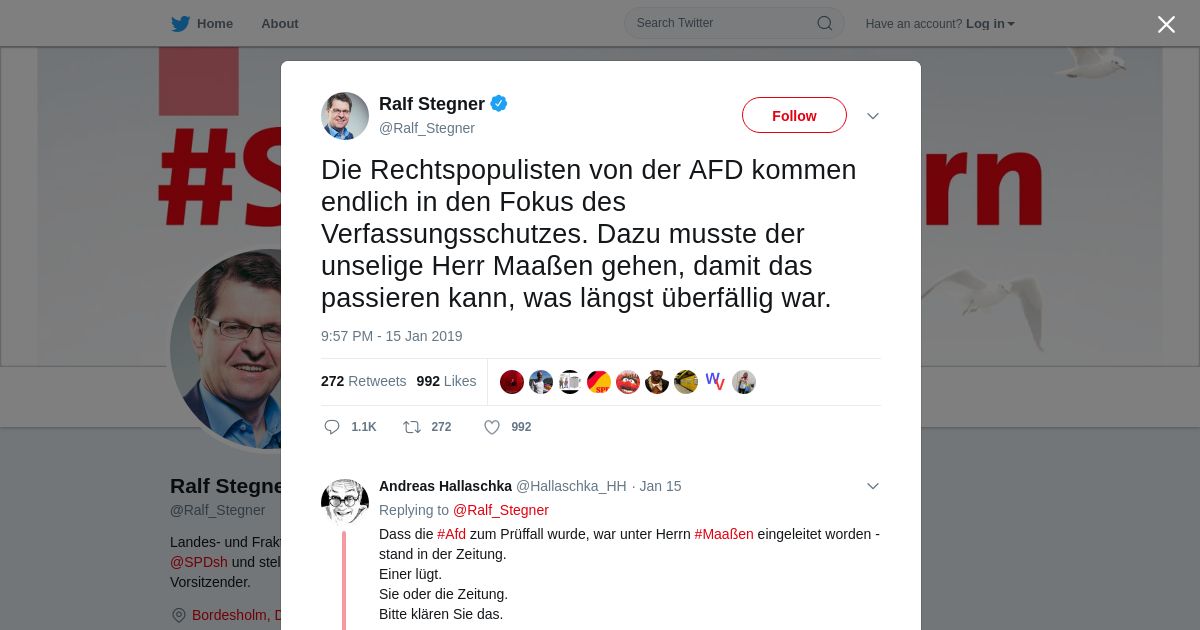Image resolution: width=1200 pixels, height=630 pixels.
Task: Open Andreas Hallaschka's avatar
Action: [345, 502]
